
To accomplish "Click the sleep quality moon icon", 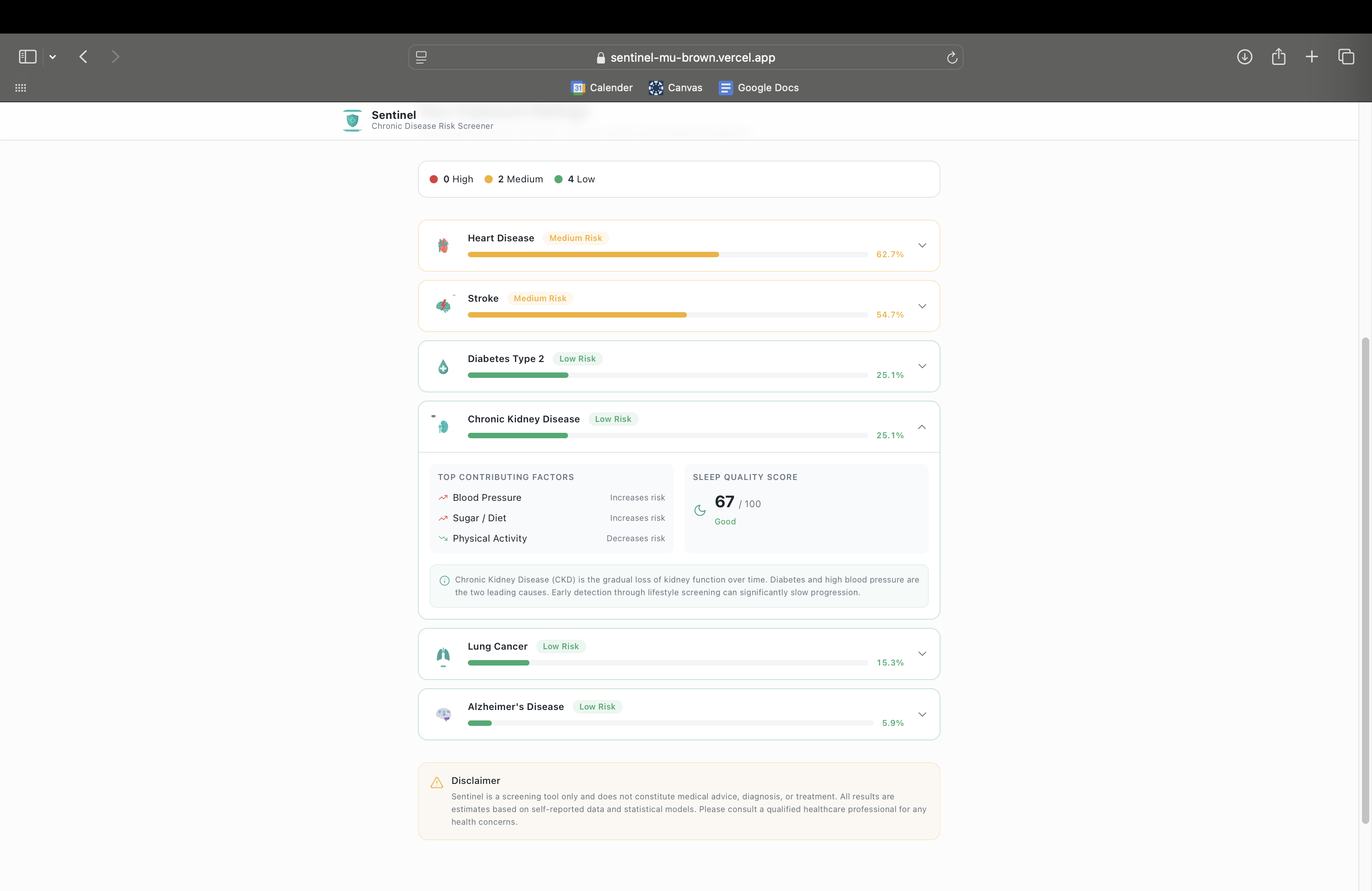I will pos(700,510).
